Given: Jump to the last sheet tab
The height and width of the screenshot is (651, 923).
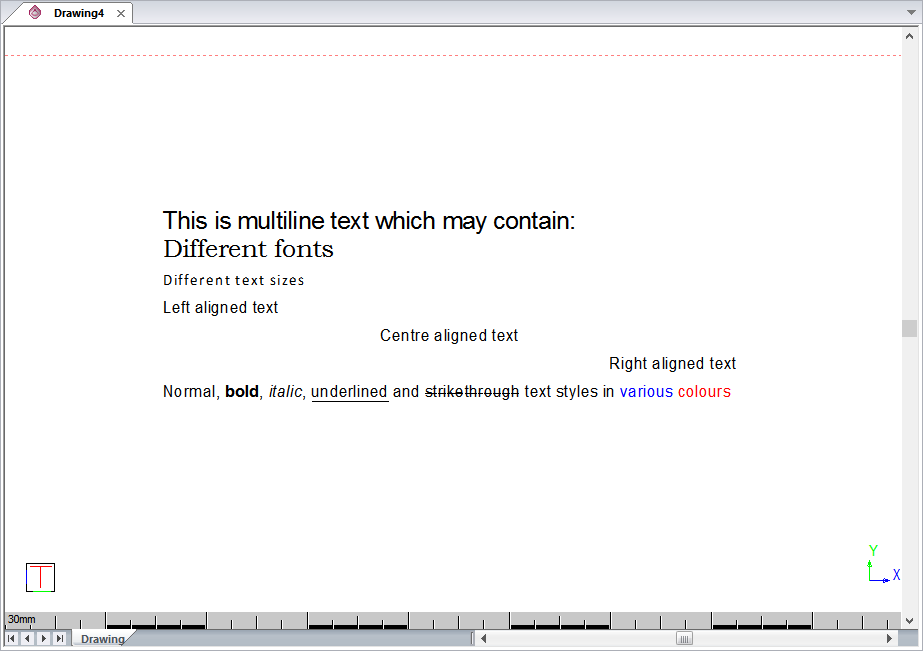Looking at the screenshot, I should [x=59, y=638].
